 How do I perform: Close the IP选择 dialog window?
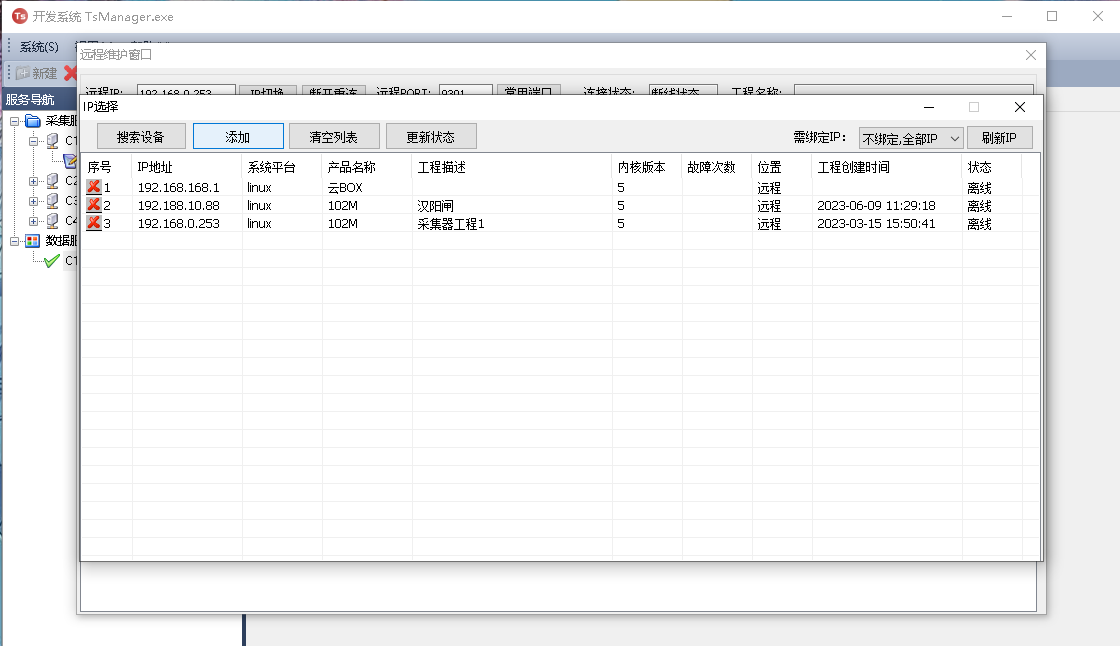1019,107
